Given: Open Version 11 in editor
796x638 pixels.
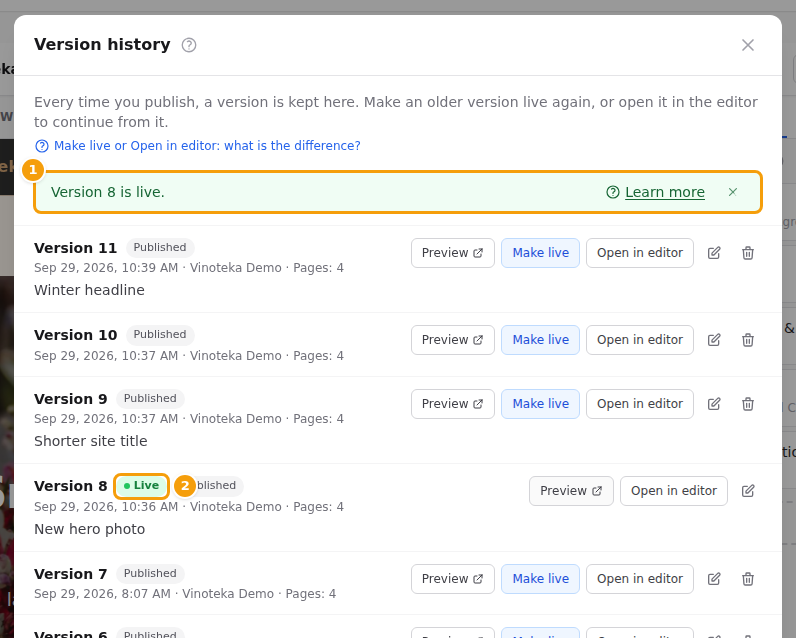Looking at the screenshot, I should tap(640, 253).
